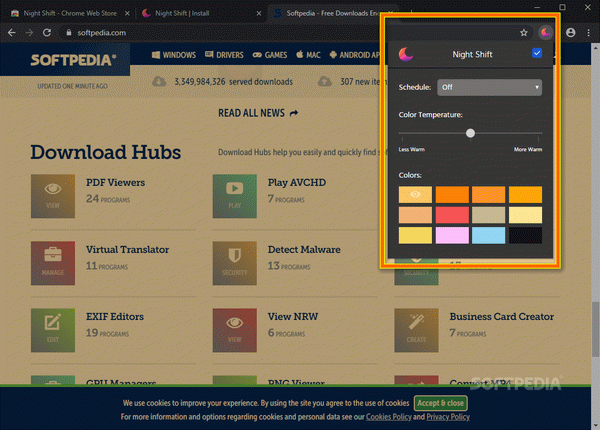Open the EXIF Editors title link
600x430 pixels.
115,316
